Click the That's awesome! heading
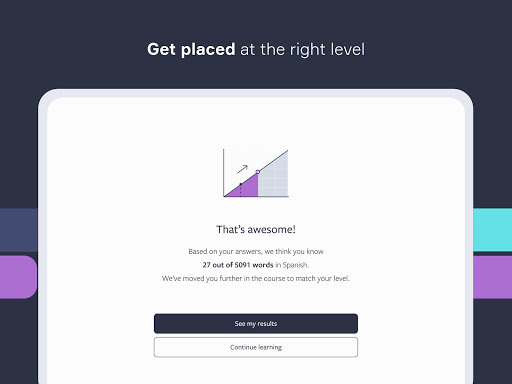Viewport: 512px width, 384px height. pos(256,229)
